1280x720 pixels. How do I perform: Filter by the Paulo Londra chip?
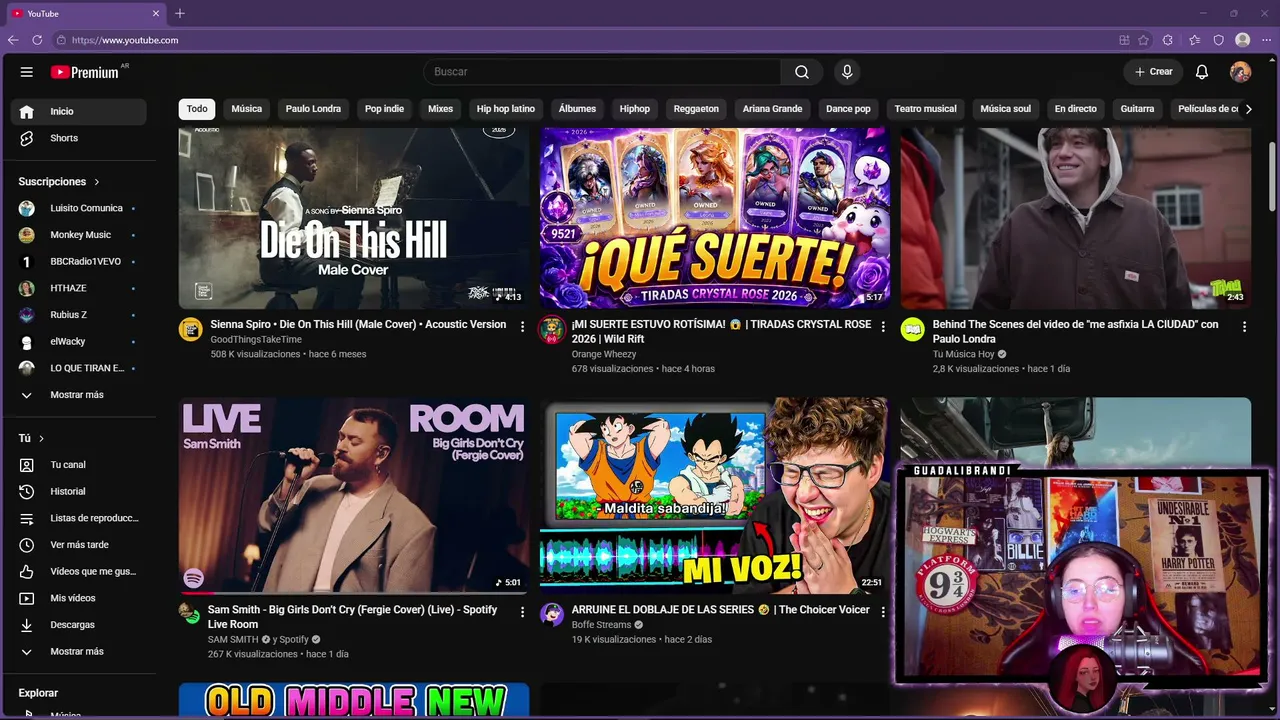[313, 109]
